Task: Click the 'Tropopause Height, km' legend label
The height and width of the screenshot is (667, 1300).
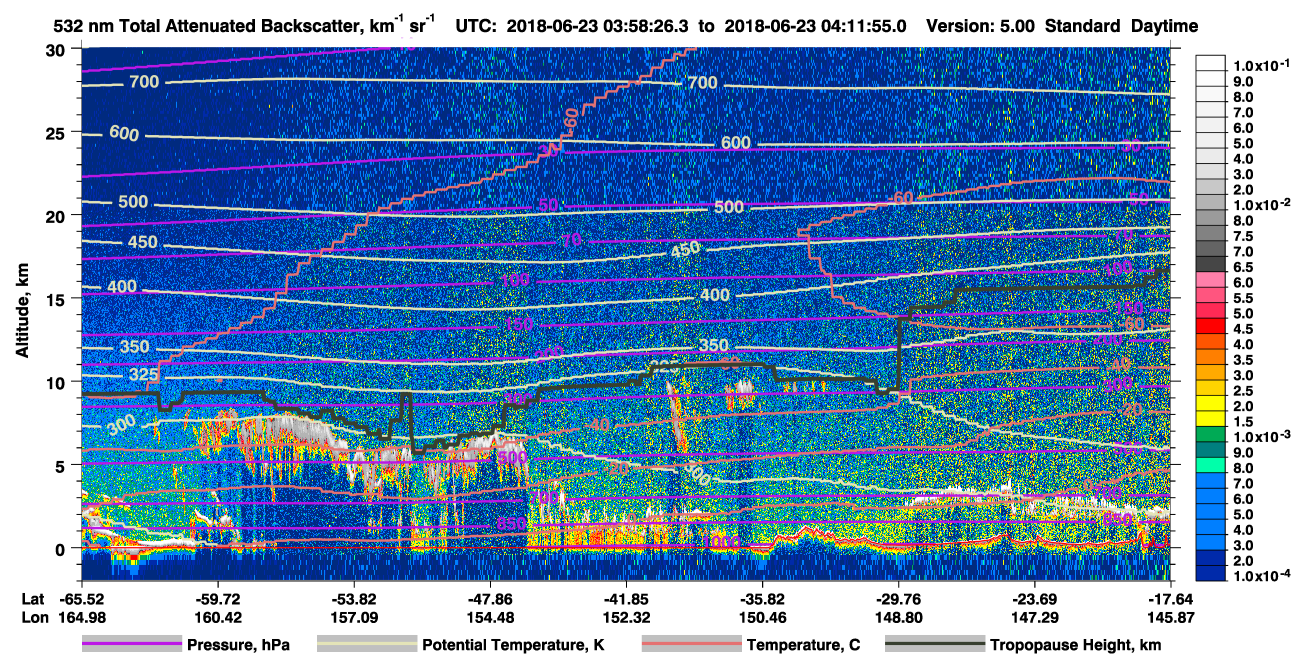Action: click(x=1076, y=645)
